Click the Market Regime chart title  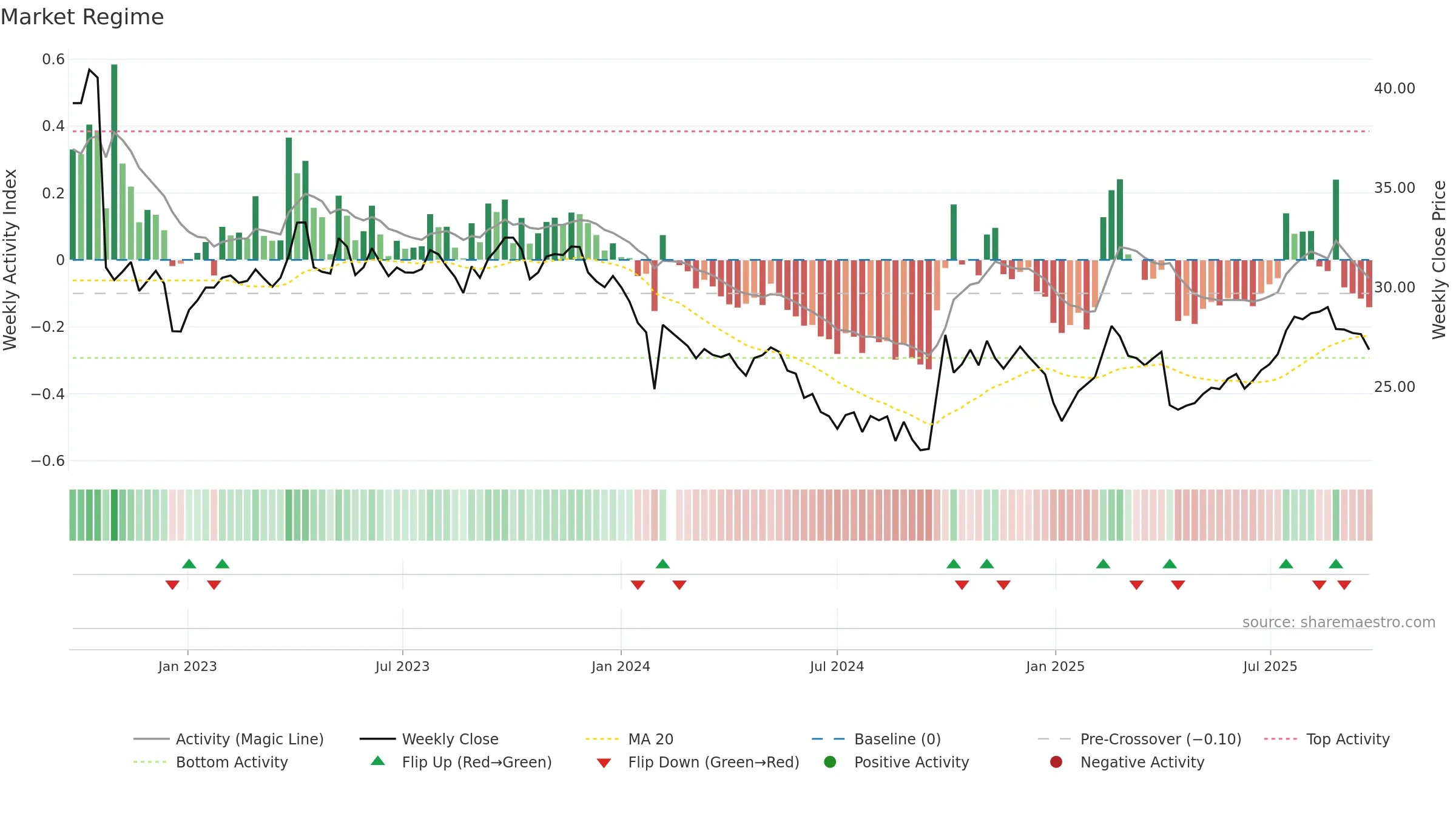[x=82, y=17]
